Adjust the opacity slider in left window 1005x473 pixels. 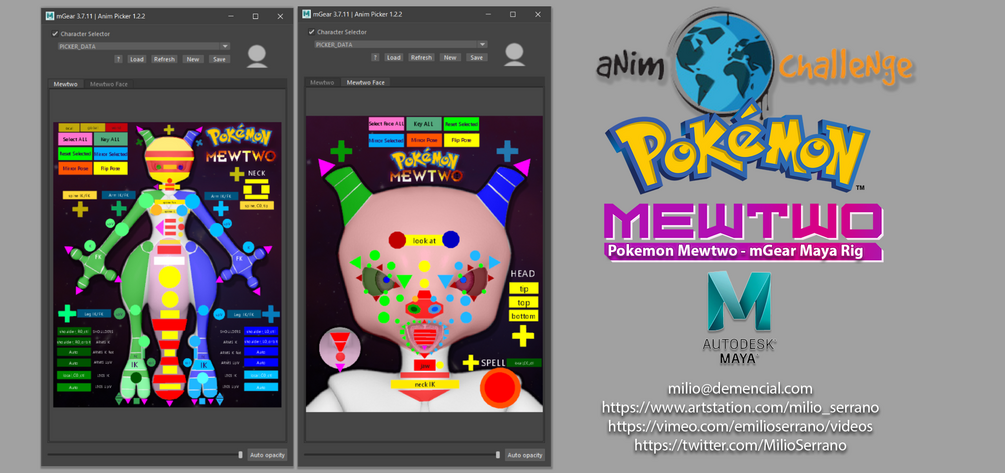point(240,454)
